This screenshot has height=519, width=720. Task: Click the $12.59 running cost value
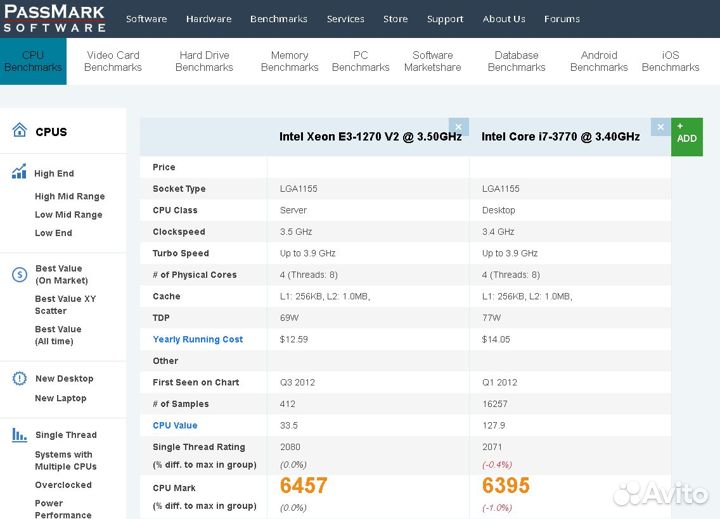coord(293,339)
